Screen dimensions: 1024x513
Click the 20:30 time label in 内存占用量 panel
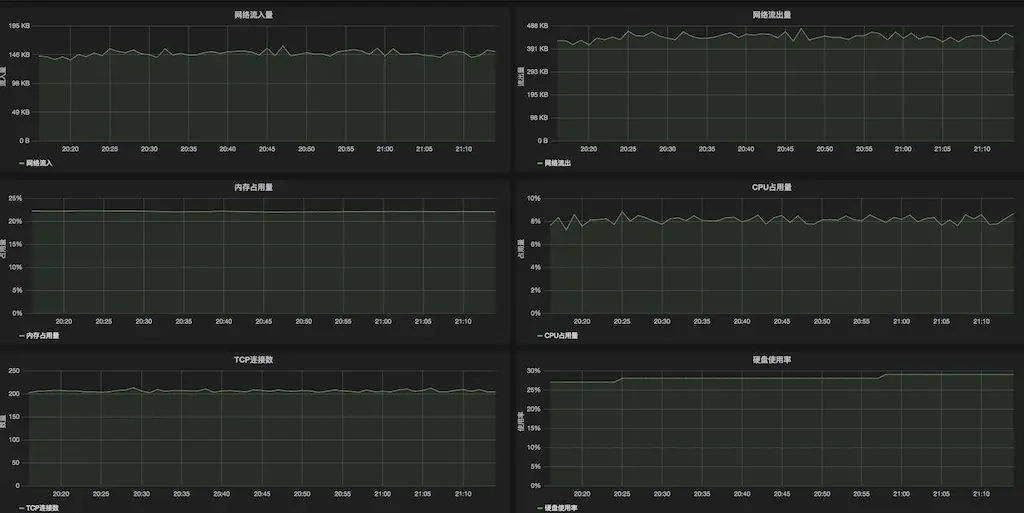(x=144, y=322)
